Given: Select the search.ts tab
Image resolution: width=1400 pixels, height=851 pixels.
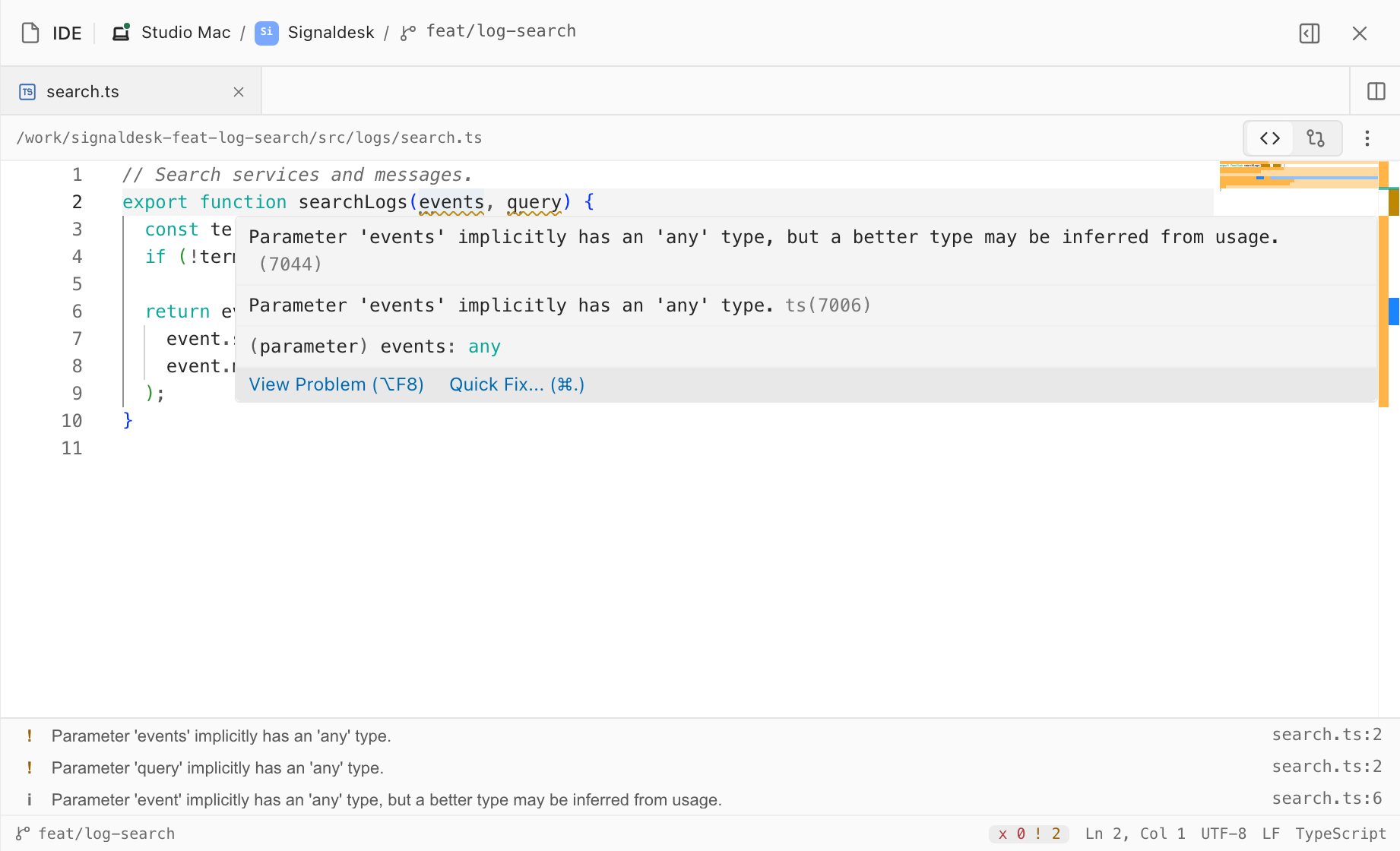Looking at the screenshot, I should [131, 91].
